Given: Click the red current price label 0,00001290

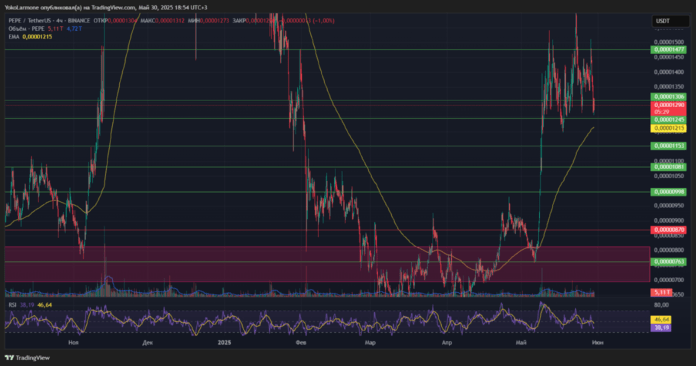Looking at the screenshot, I should click(x=668, y=108).
